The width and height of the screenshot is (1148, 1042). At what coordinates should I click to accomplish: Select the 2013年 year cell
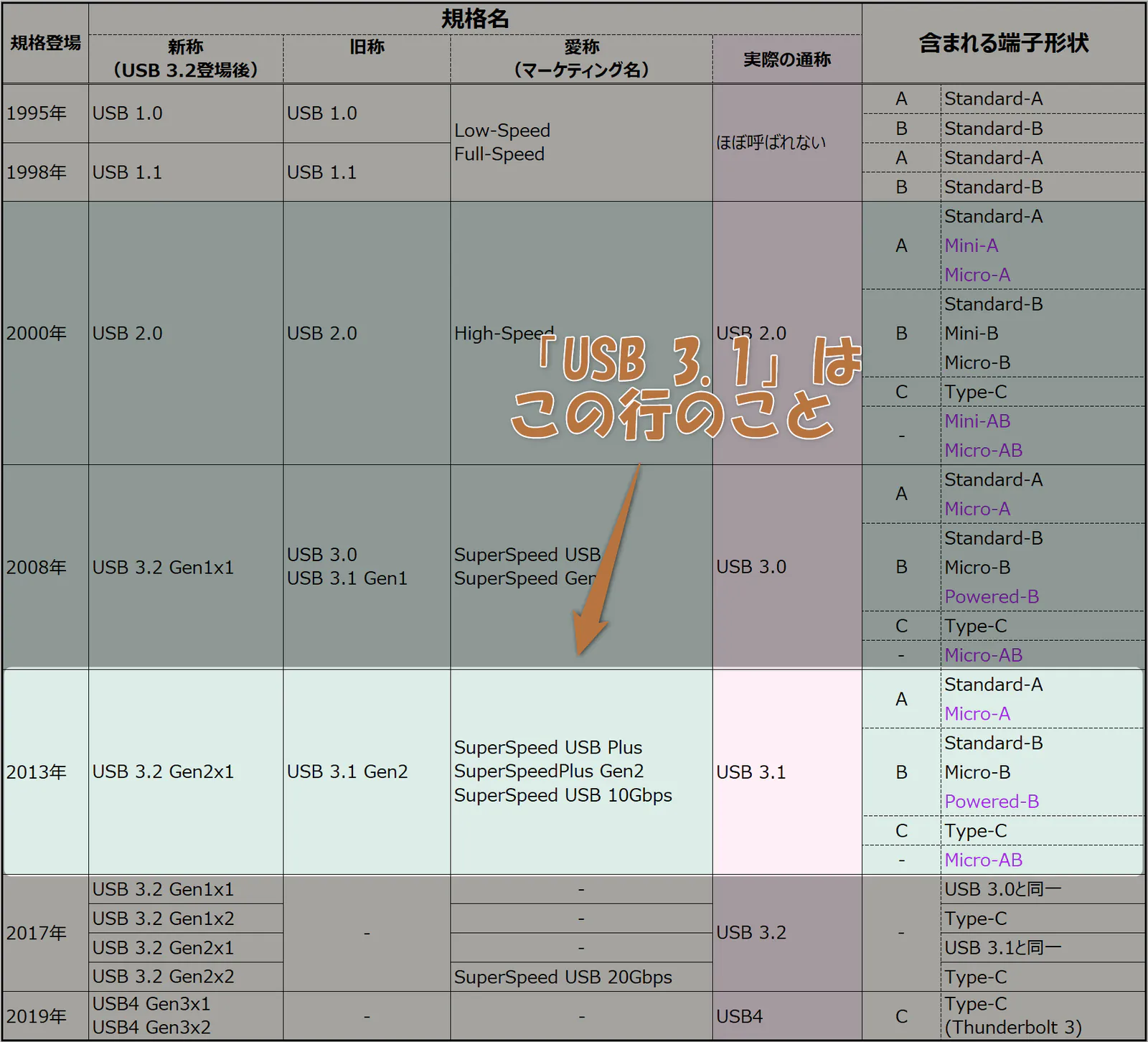pos(46,772)
